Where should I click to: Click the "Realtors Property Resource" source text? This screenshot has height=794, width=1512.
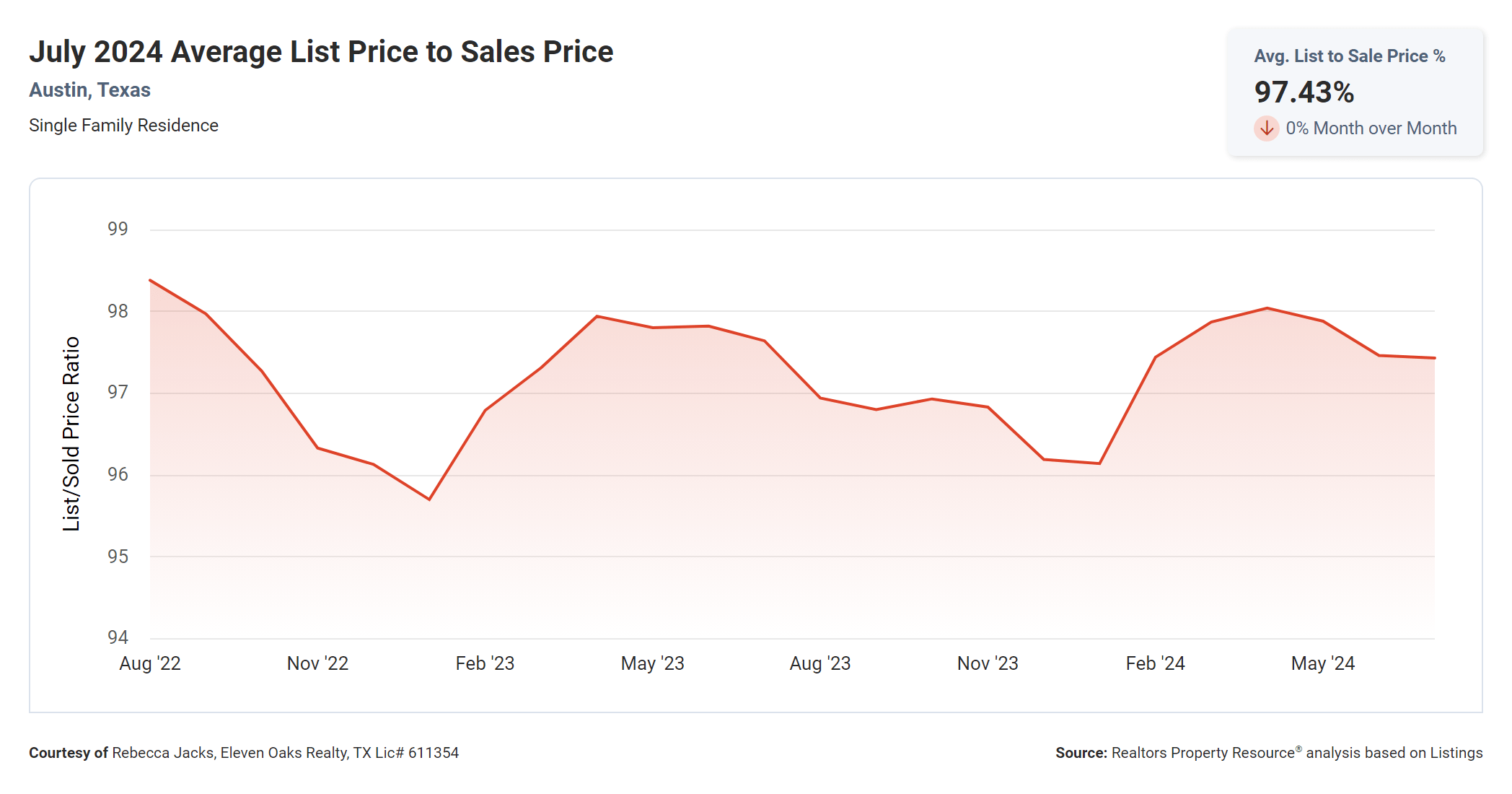point(1203,753)
